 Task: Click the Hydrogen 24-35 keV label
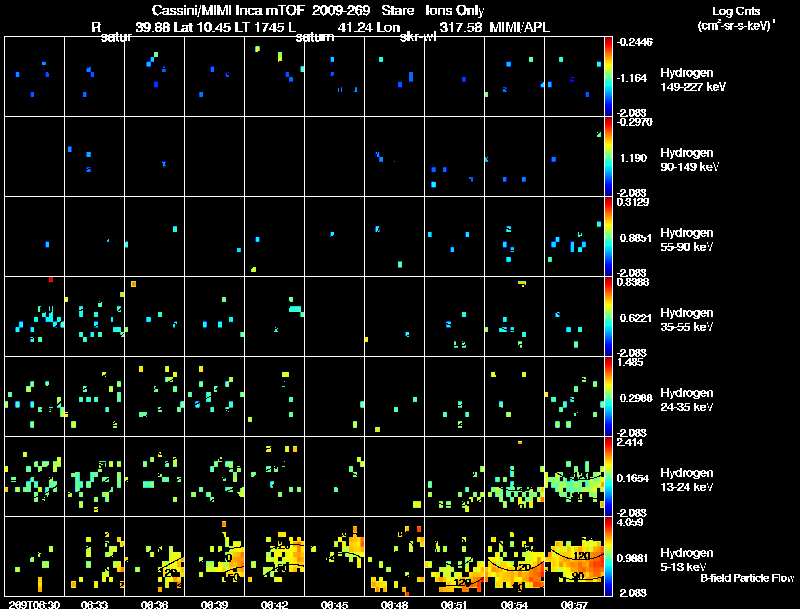(x=687, y=400)
